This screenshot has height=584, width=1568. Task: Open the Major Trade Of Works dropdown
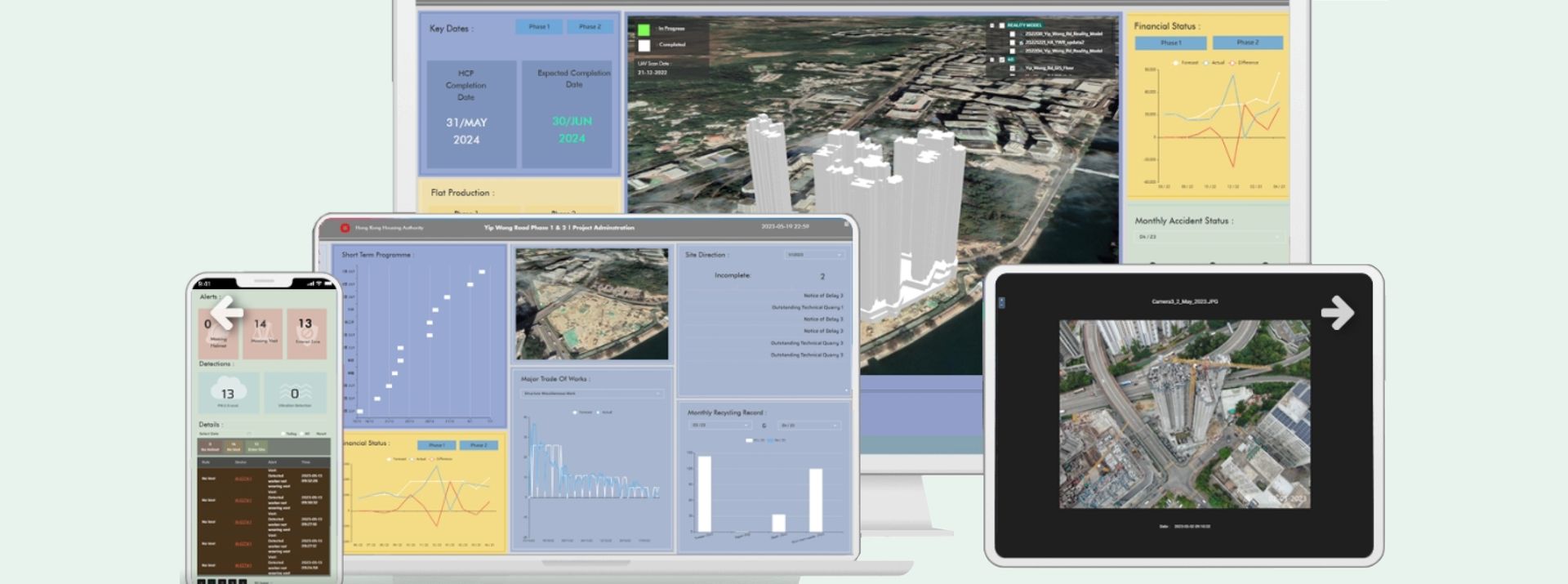(x=592, y=394)
